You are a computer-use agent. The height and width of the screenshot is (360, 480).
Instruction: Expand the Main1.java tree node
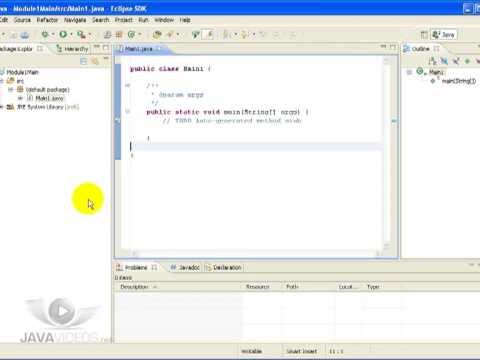click(x=20, y=98)
